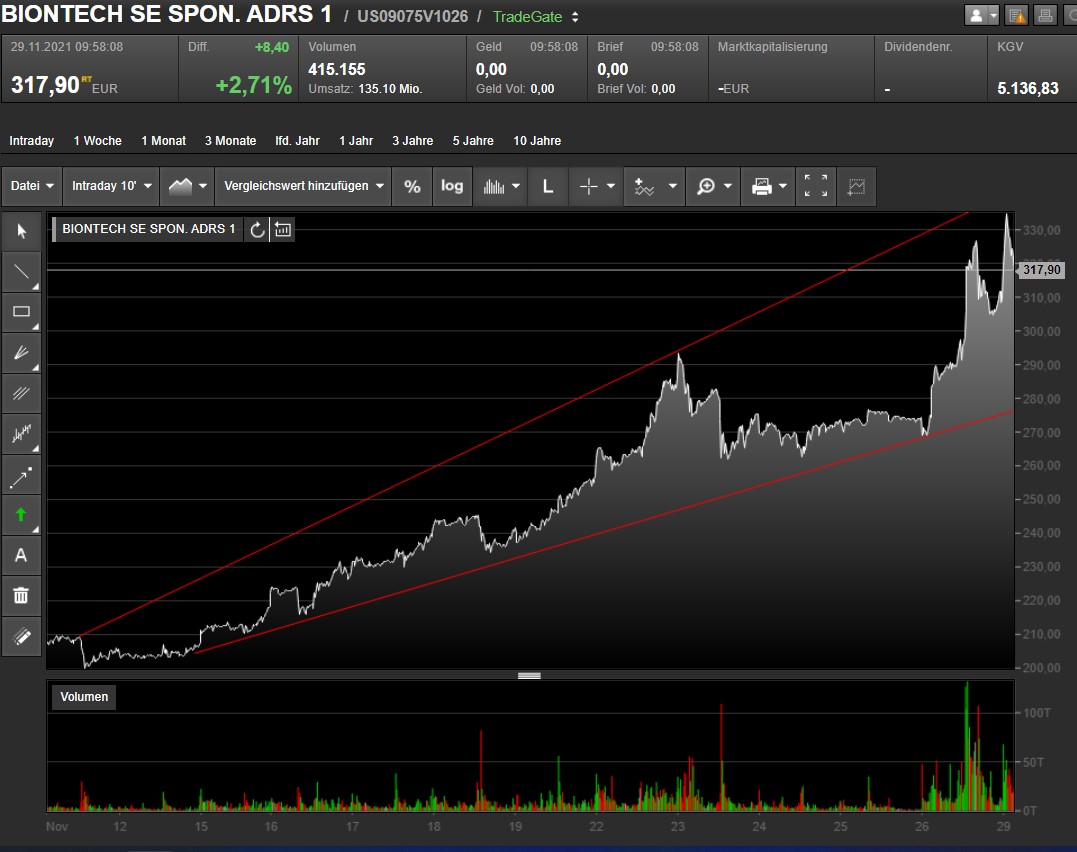Click the Volumen 415.155 value

click(337, 69)
